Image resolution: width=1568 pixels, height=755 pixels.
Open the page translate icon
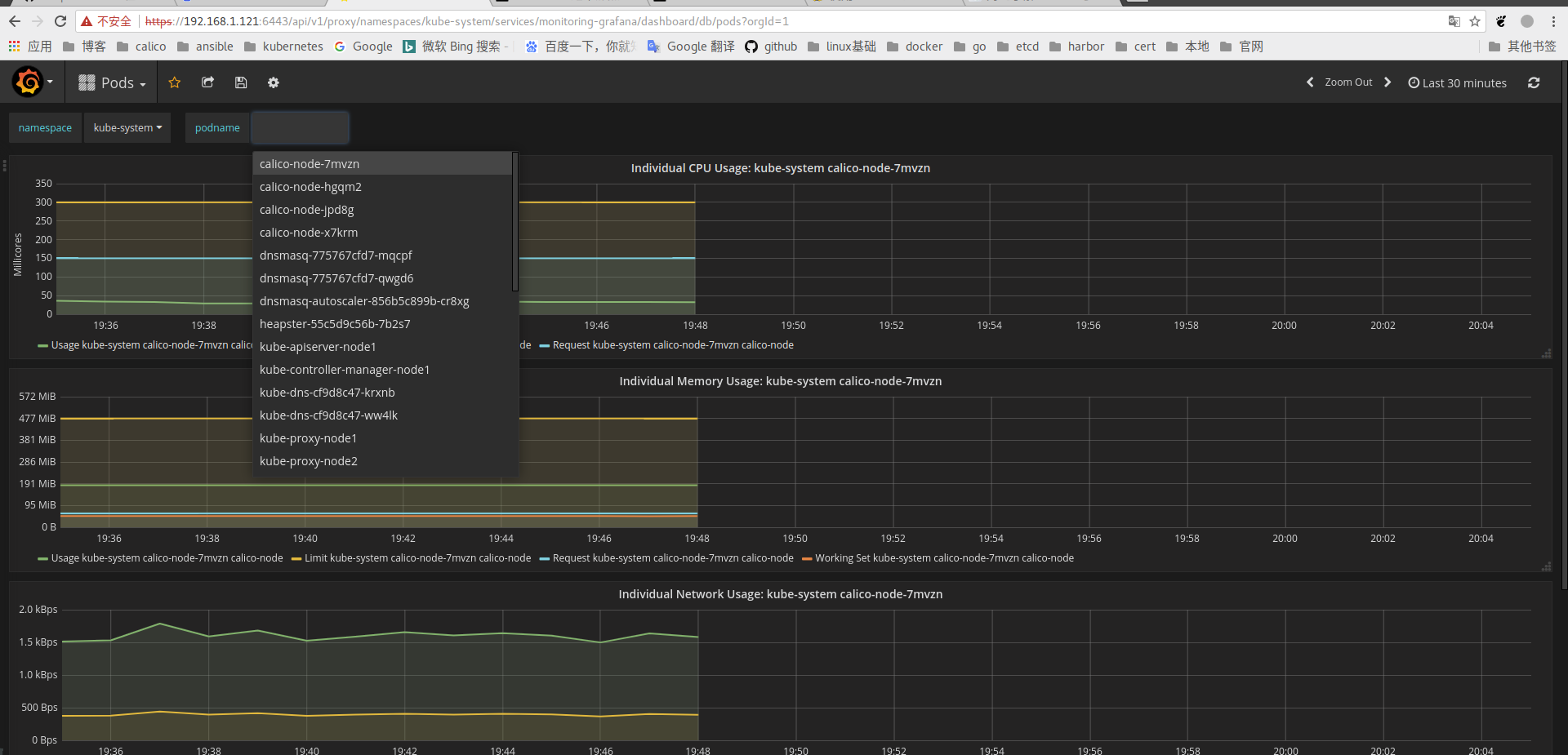tap(1454, 21)
